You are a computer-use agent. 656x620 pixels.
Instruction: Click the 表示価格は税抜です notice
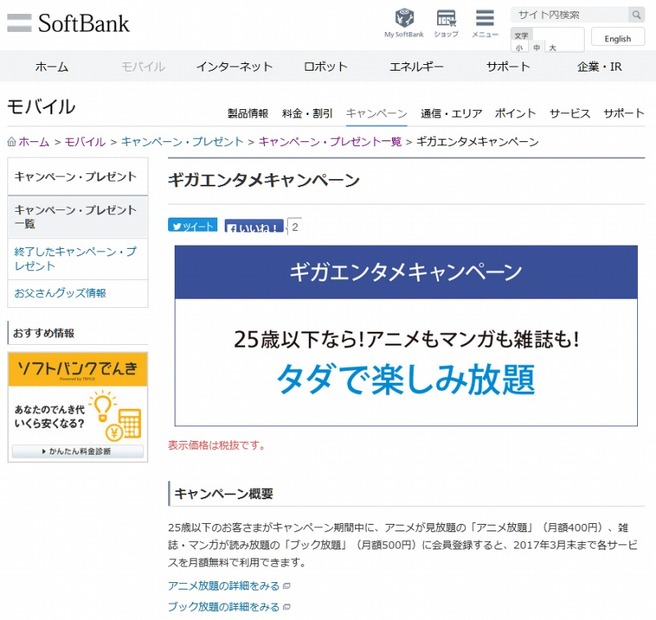pos(217,445)
